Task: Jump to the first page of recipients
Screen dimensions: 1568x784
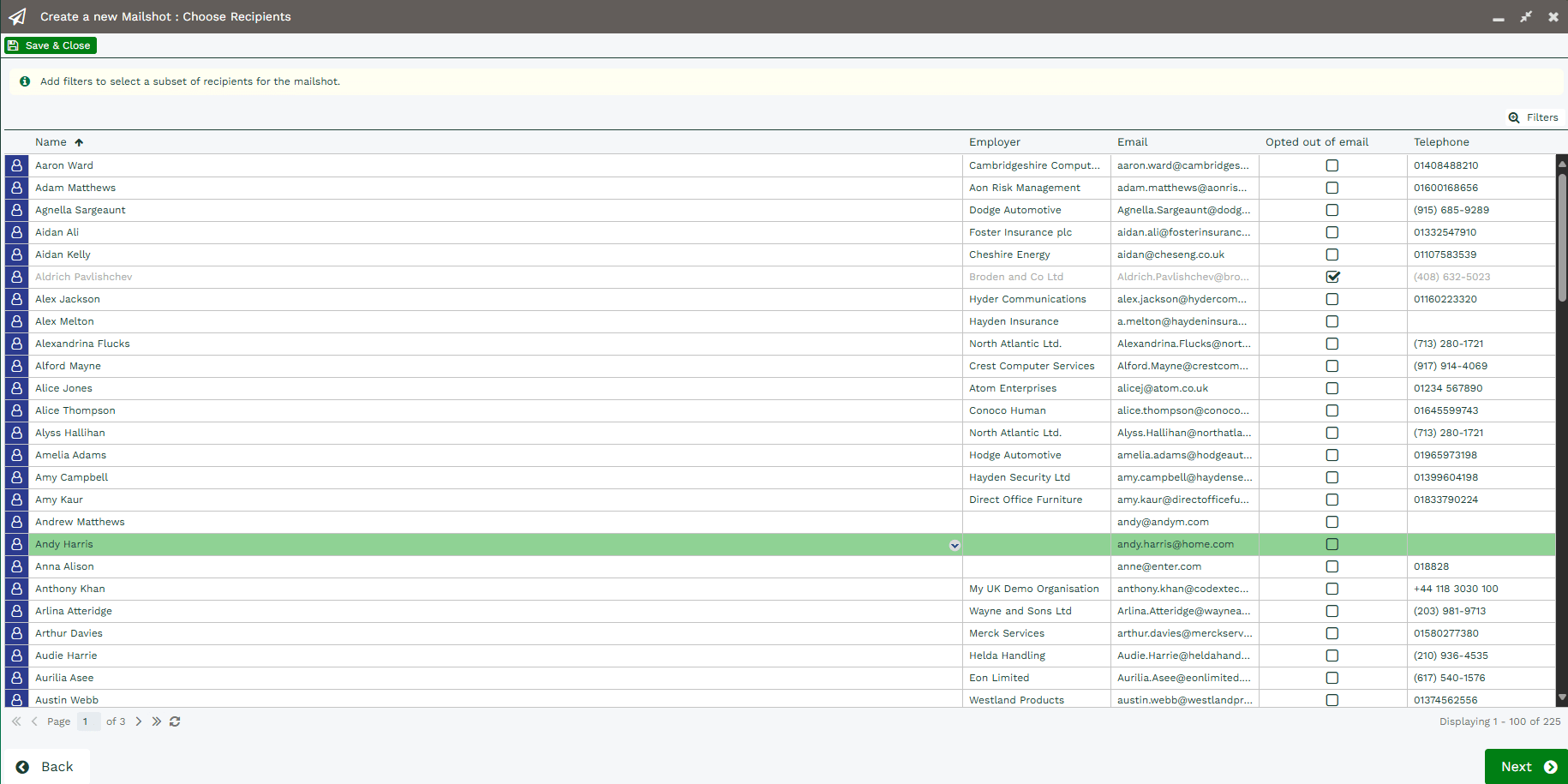Action: (x=16, y=721)
